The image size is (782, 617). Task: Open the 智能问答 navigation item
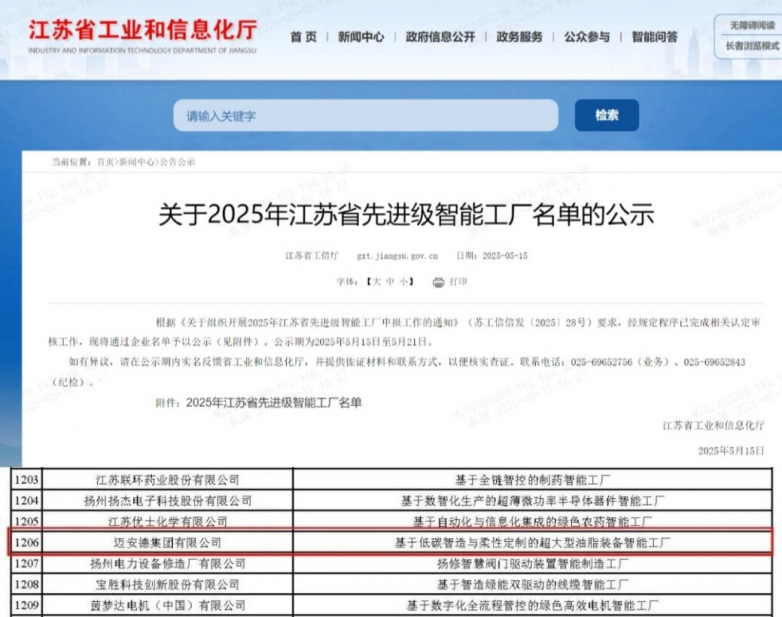(x=655, y=37)
